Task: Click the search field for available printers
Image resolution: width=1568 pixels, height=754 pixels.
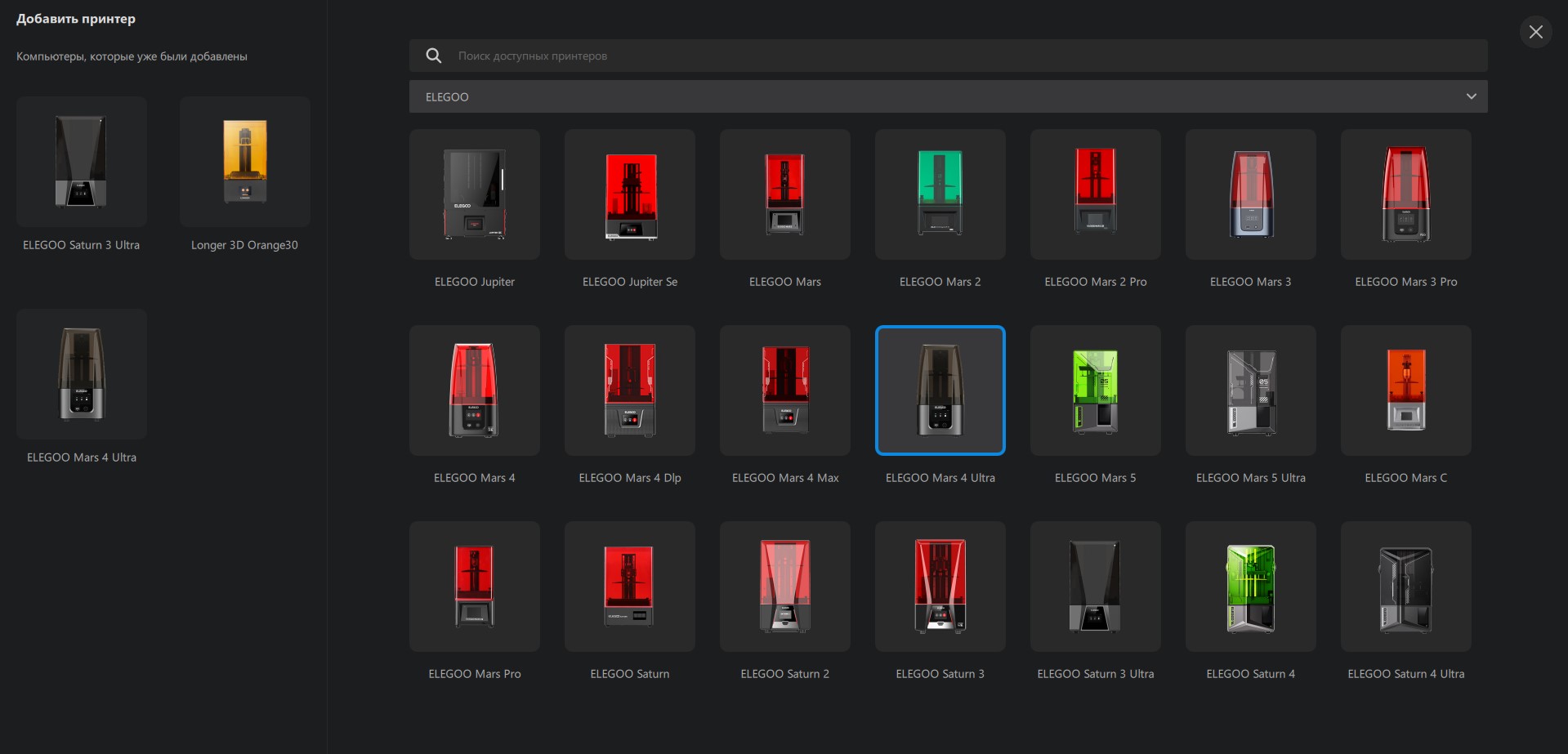Action: coord(964,56)
